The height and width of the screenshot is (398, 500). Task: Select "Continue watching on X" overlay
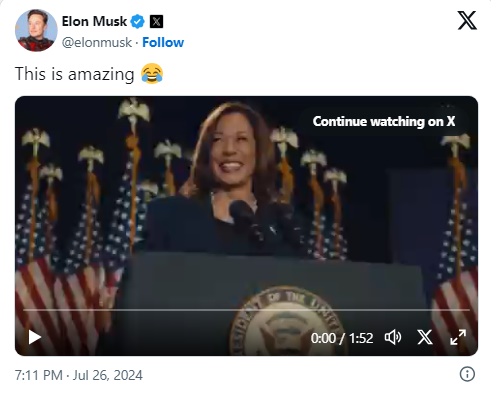click(x=384, y=121)
